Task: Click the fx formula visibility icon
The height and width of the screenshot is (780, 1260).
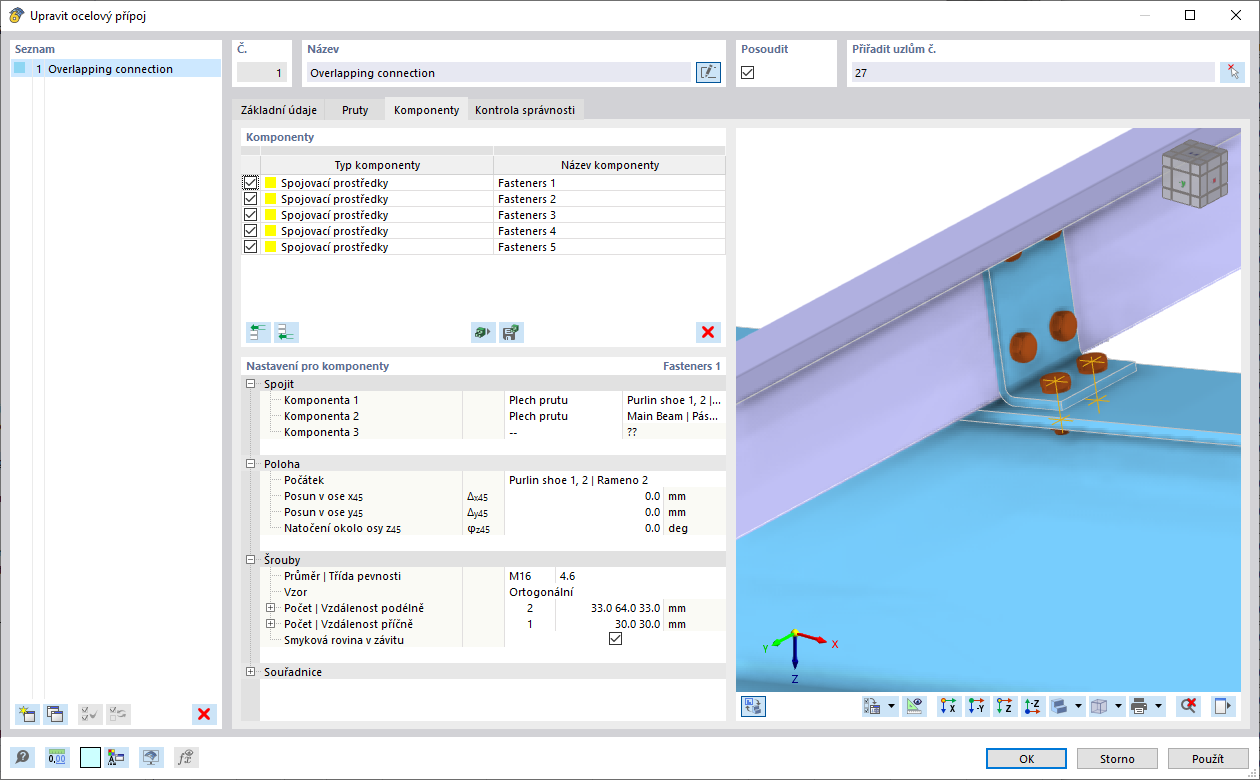Action: click(x=185, y=758)
